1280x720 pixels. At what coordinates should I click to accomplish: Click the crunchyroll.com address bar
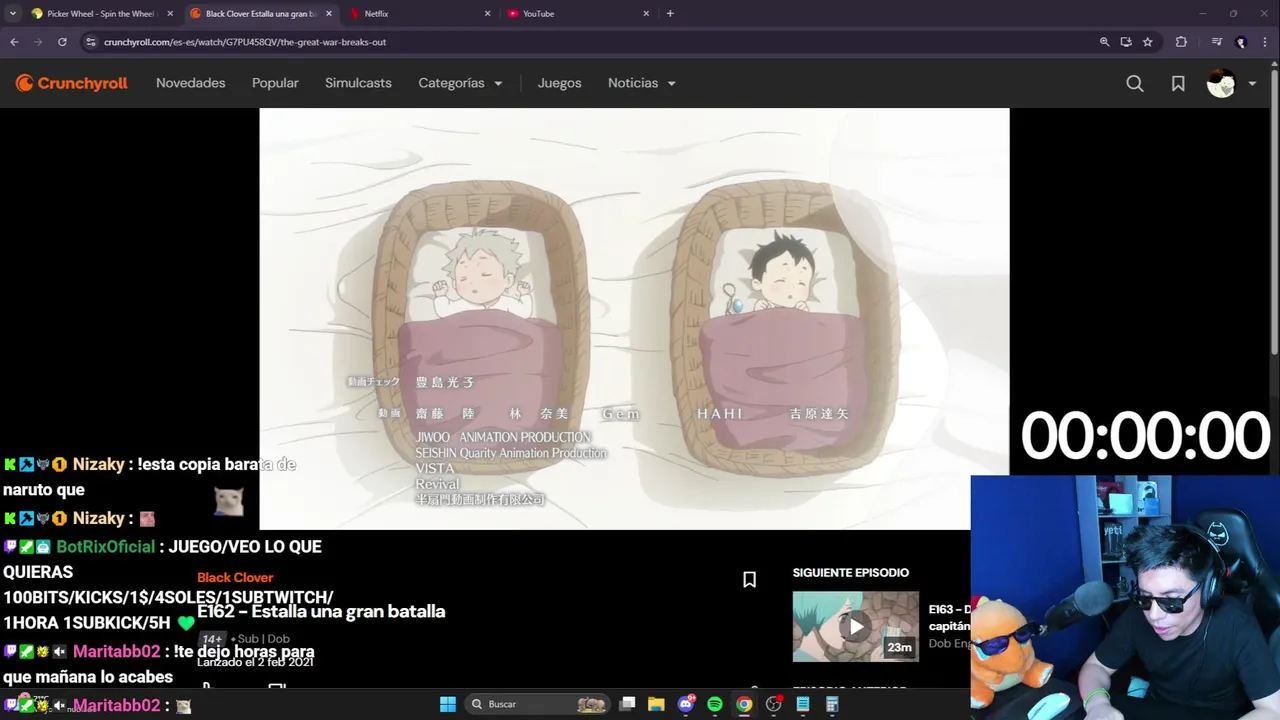tap(590, 42)
